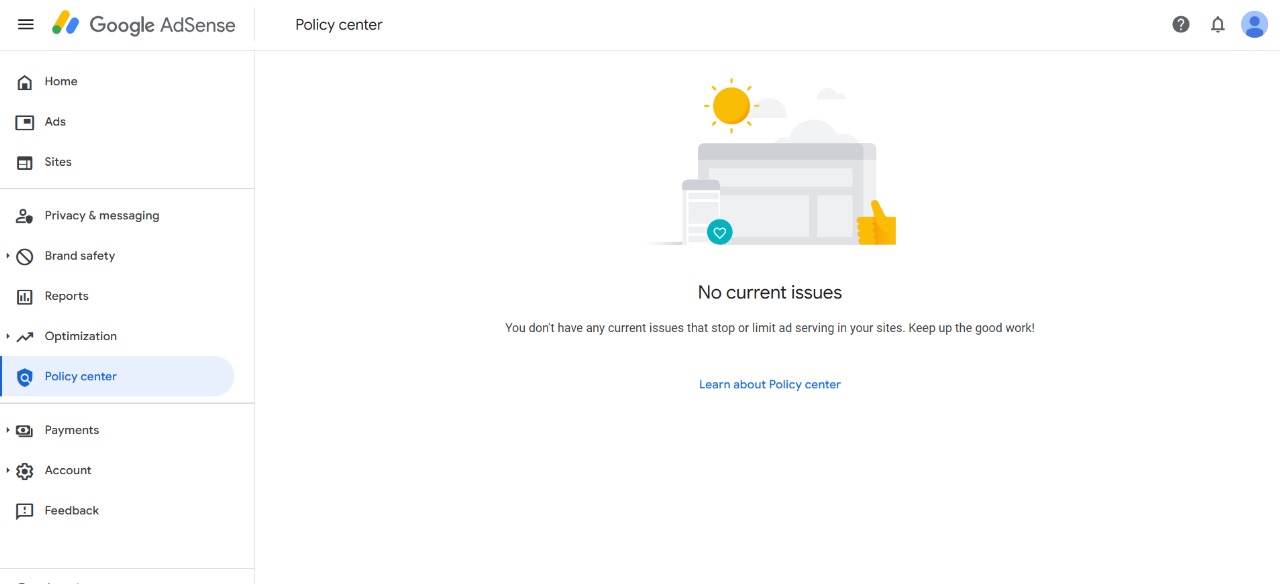This screenshot has width=1280, height=584.
Task: Open the user account avatar
Action: (x=1254, y=24)
